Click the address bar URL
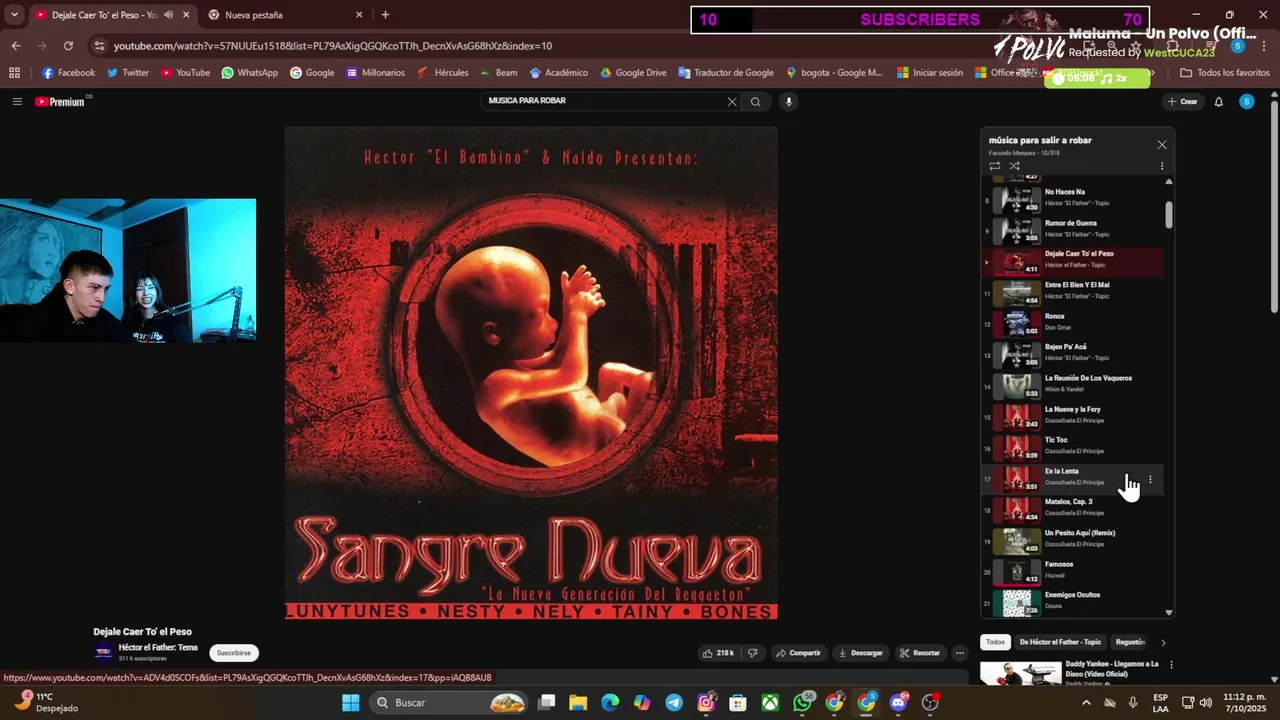 [x=332, y=46]
